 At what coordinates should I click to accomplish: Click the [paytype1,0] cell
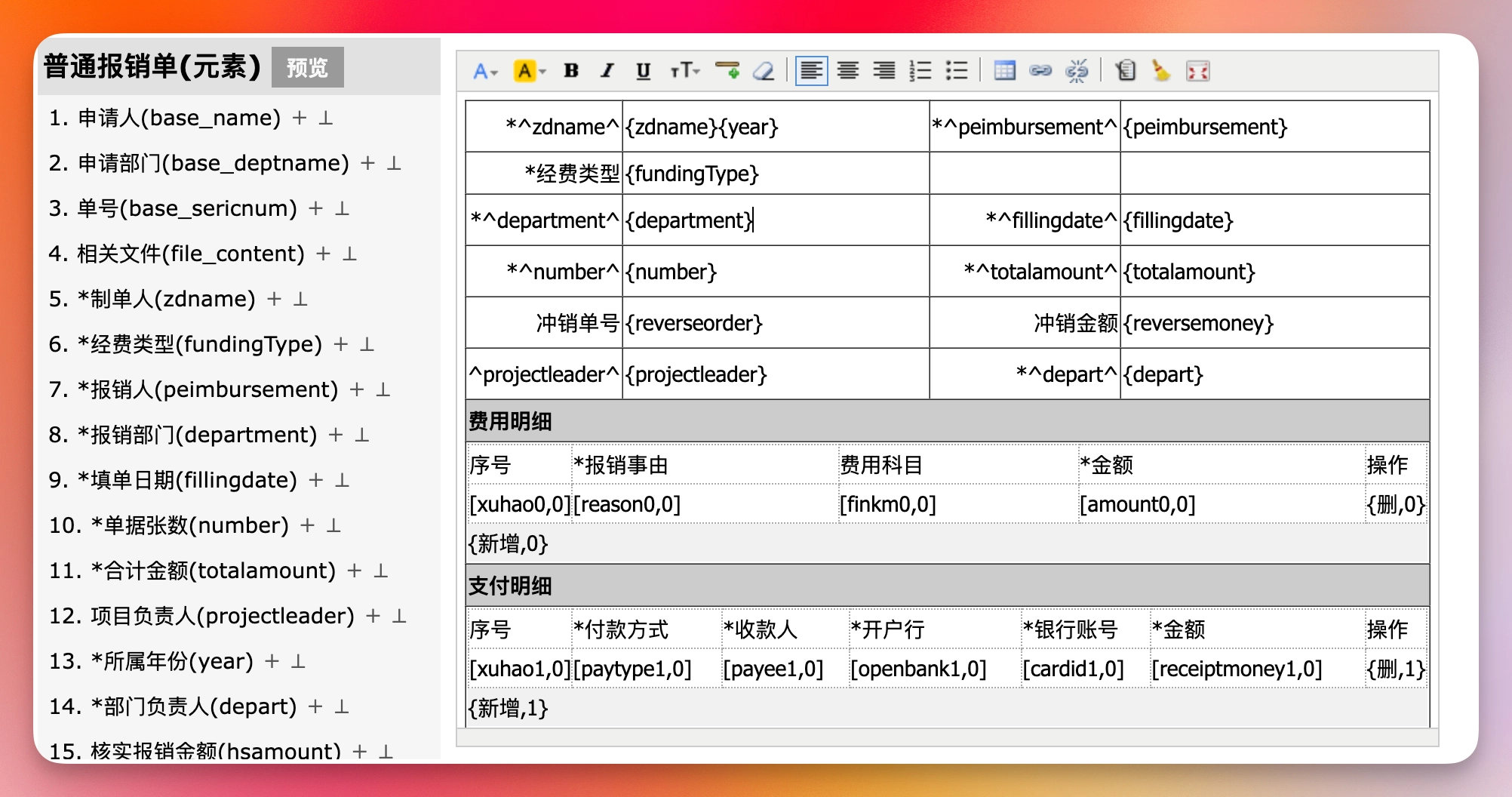[647, 669]
